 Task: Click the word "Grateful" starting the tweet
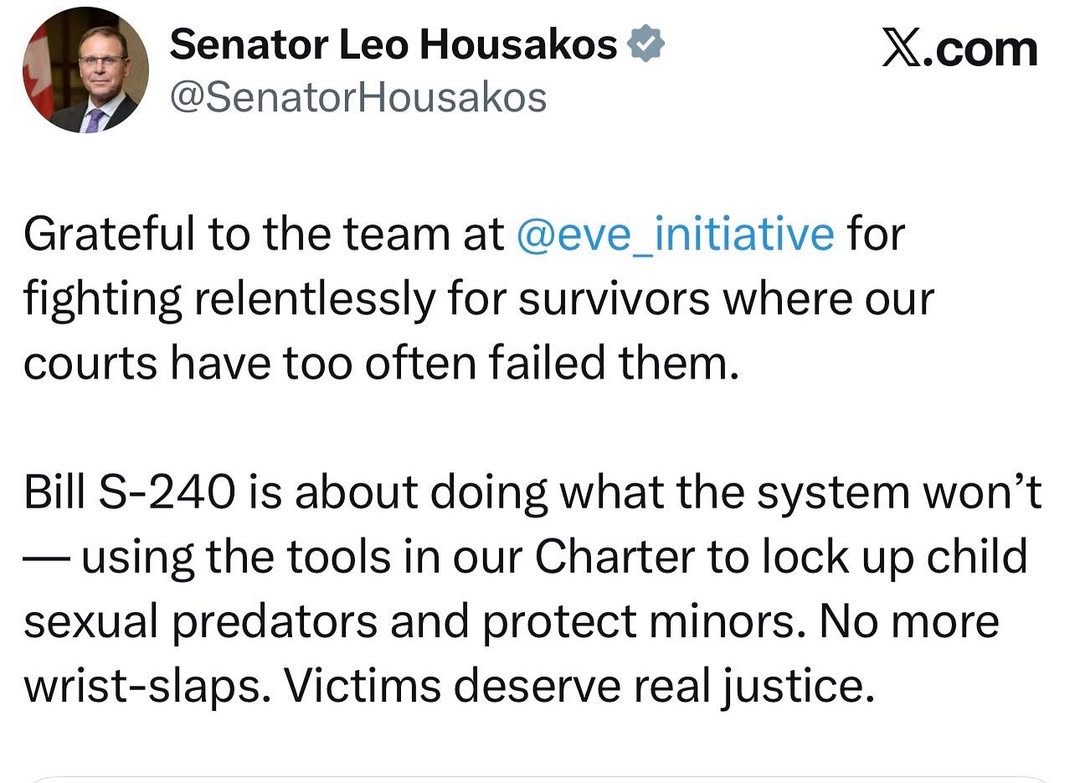tap(106, 234)
